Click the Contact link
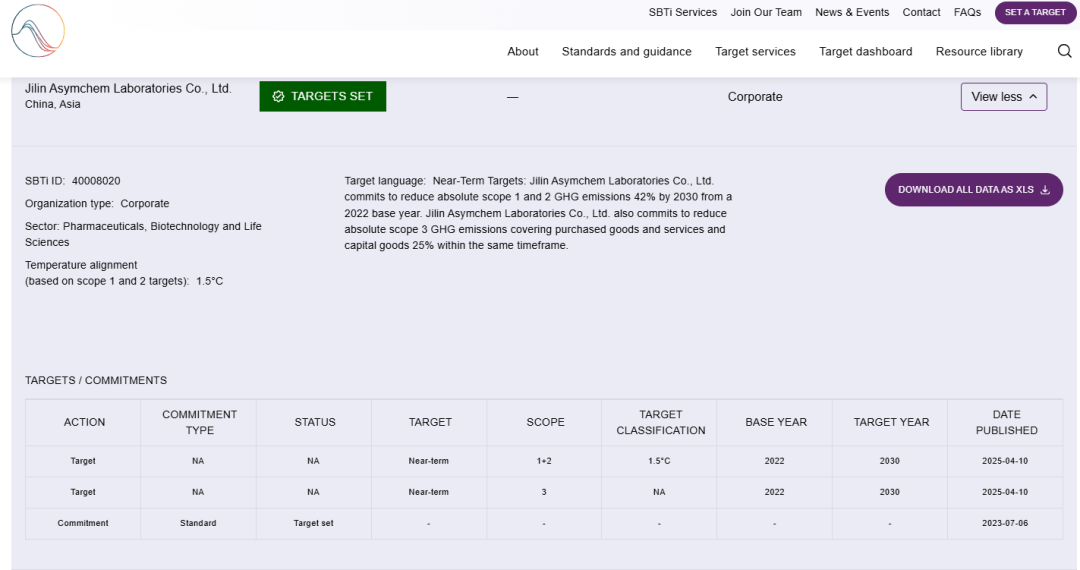The width and height of the screenshot is (1080, 570). point(921,13)
